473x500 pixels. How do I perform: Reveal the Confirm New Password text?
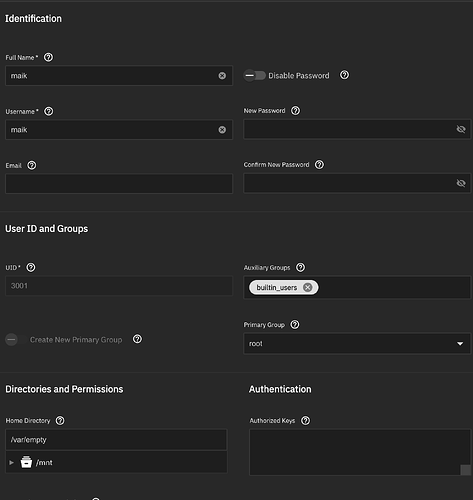(x=461, y=183)
